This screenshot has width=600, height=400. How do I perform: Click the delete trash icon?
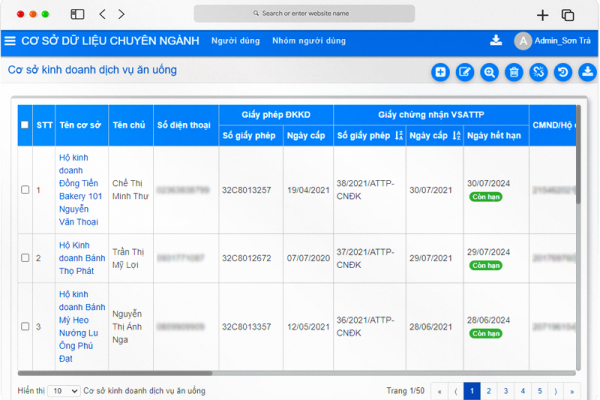point(514,72)
